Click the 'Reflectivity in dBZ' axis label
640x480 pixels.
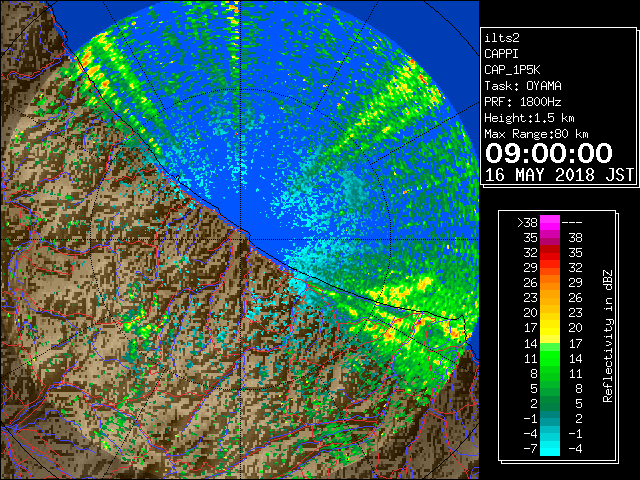pyautogui.click(x=608, y=336)
